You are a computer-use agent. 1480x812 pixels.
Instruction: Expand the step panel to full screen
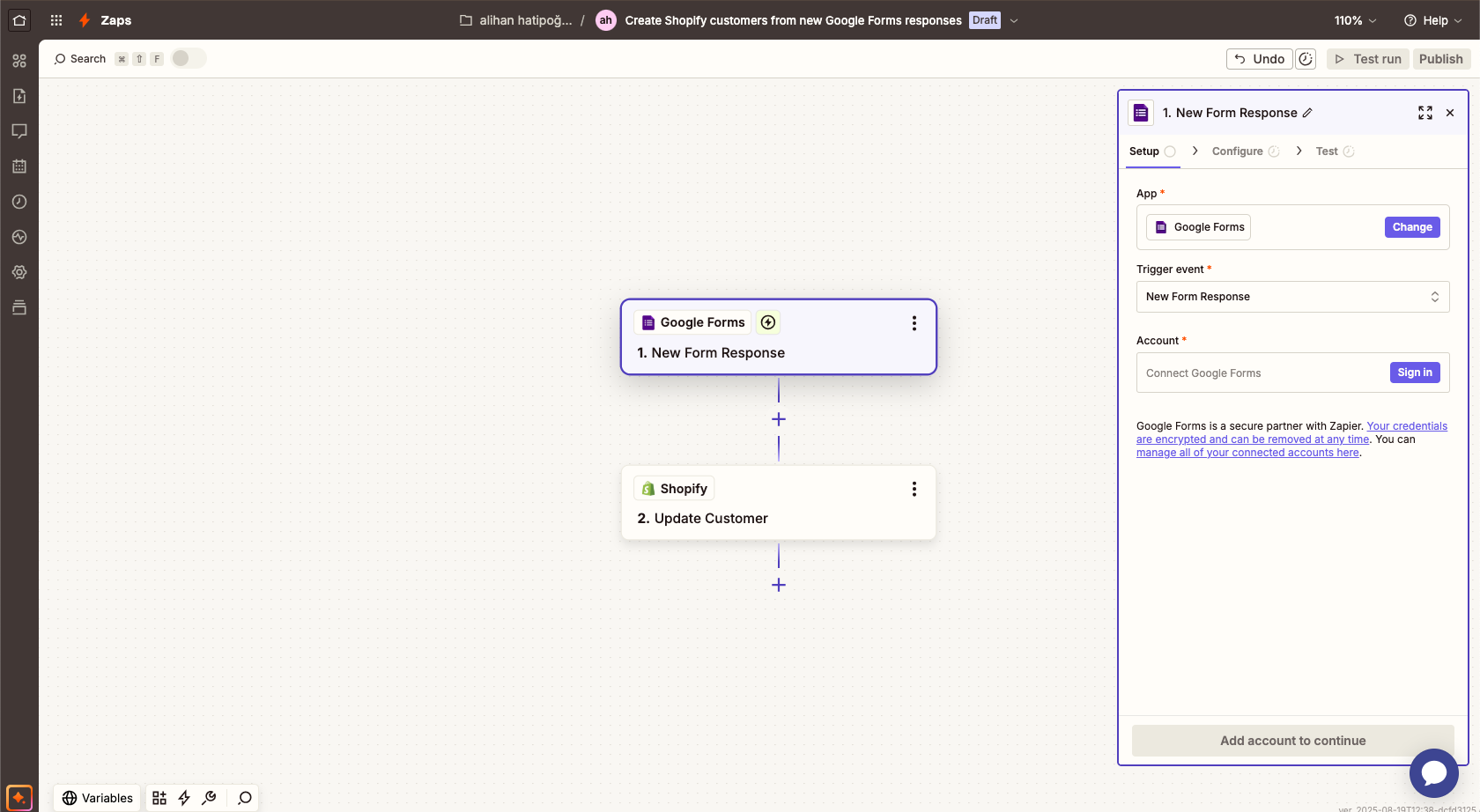click(x=1424, y=113)
